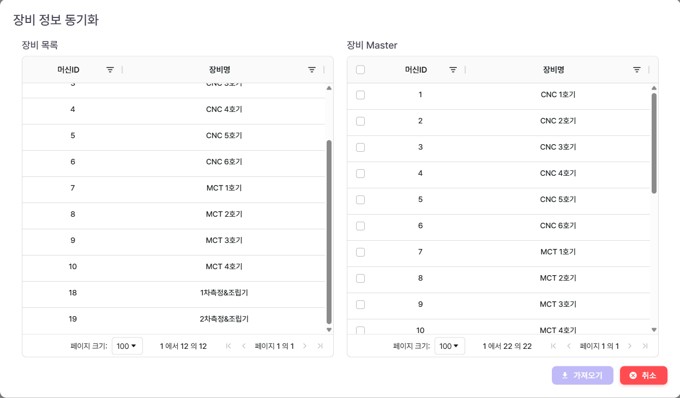Check the CNC 4호기 row in 장비 Master
This screenshot has width=680, height=398.
coord(360,173)
